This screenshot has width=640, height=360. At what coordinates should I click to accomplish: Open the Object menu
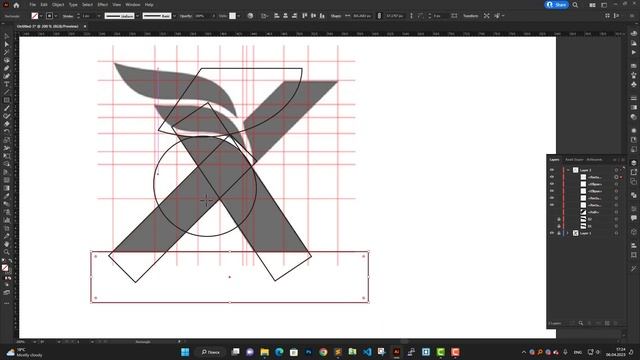tap(58, 5)
